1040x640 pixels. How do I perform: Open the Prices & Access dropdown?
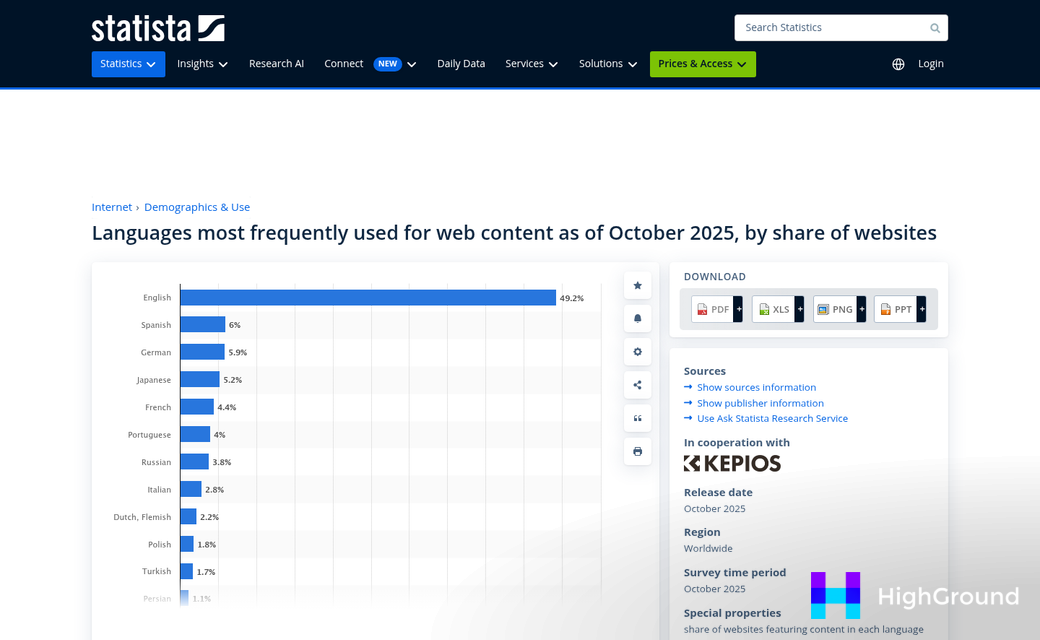tap(702, 64)
